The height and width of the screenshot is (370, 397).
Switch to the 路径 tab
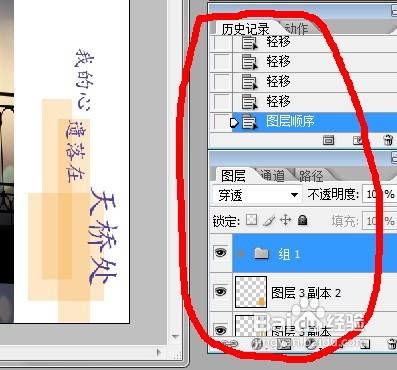coord(310,175)
